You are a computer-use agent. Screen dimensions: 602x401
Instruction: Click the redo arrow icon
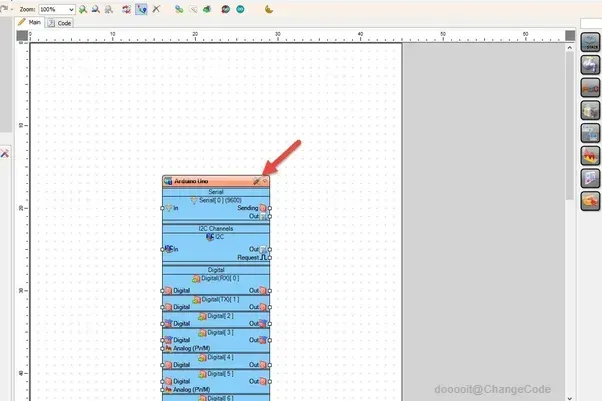pos(4,9)
